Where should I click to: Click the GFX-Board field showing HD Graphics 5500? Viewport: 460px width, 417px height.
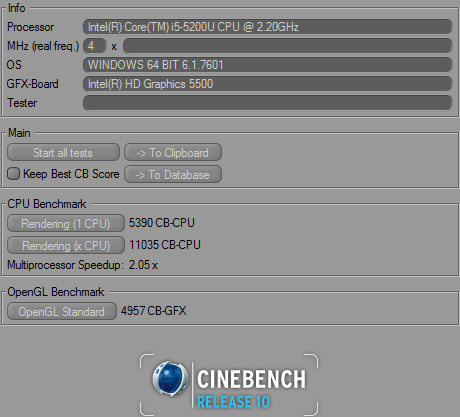[x=267, y=84]
